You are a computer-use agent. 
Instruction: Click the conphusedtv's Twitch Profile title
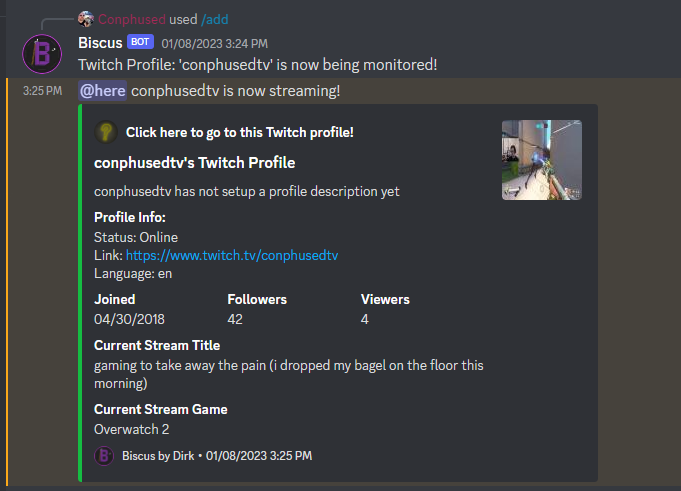click(194, 162)
